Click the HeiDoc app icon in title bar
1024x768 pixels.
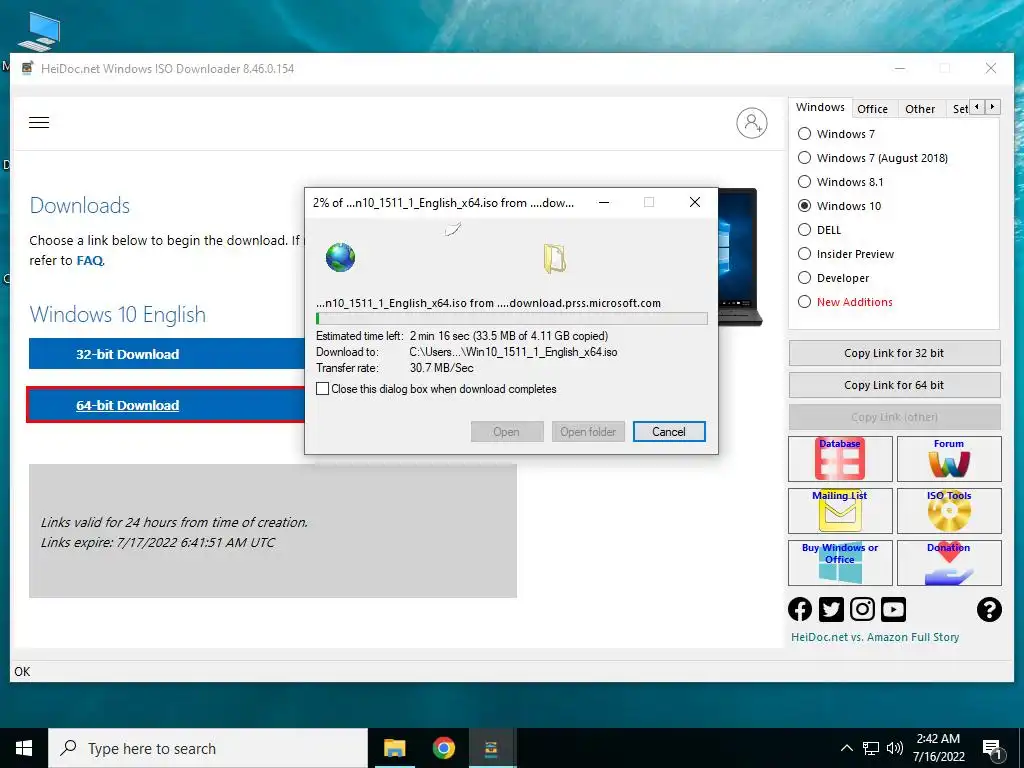(x=27, y=68)
